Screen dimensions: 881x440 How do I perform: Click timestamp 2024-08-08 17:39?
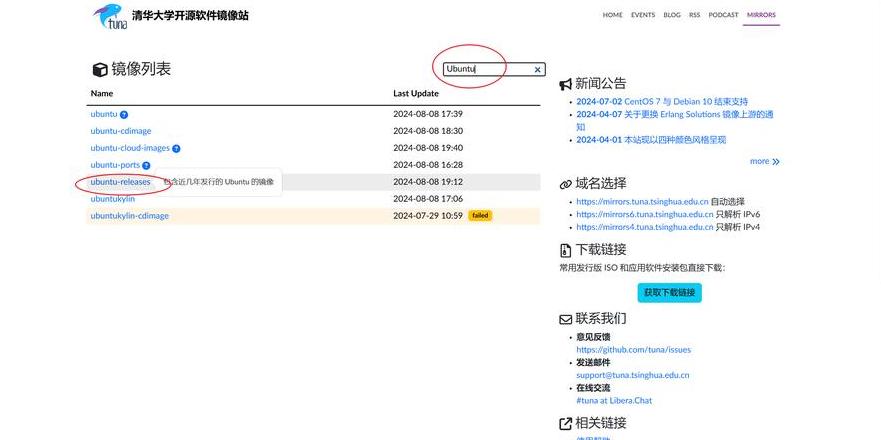[428, 114]
